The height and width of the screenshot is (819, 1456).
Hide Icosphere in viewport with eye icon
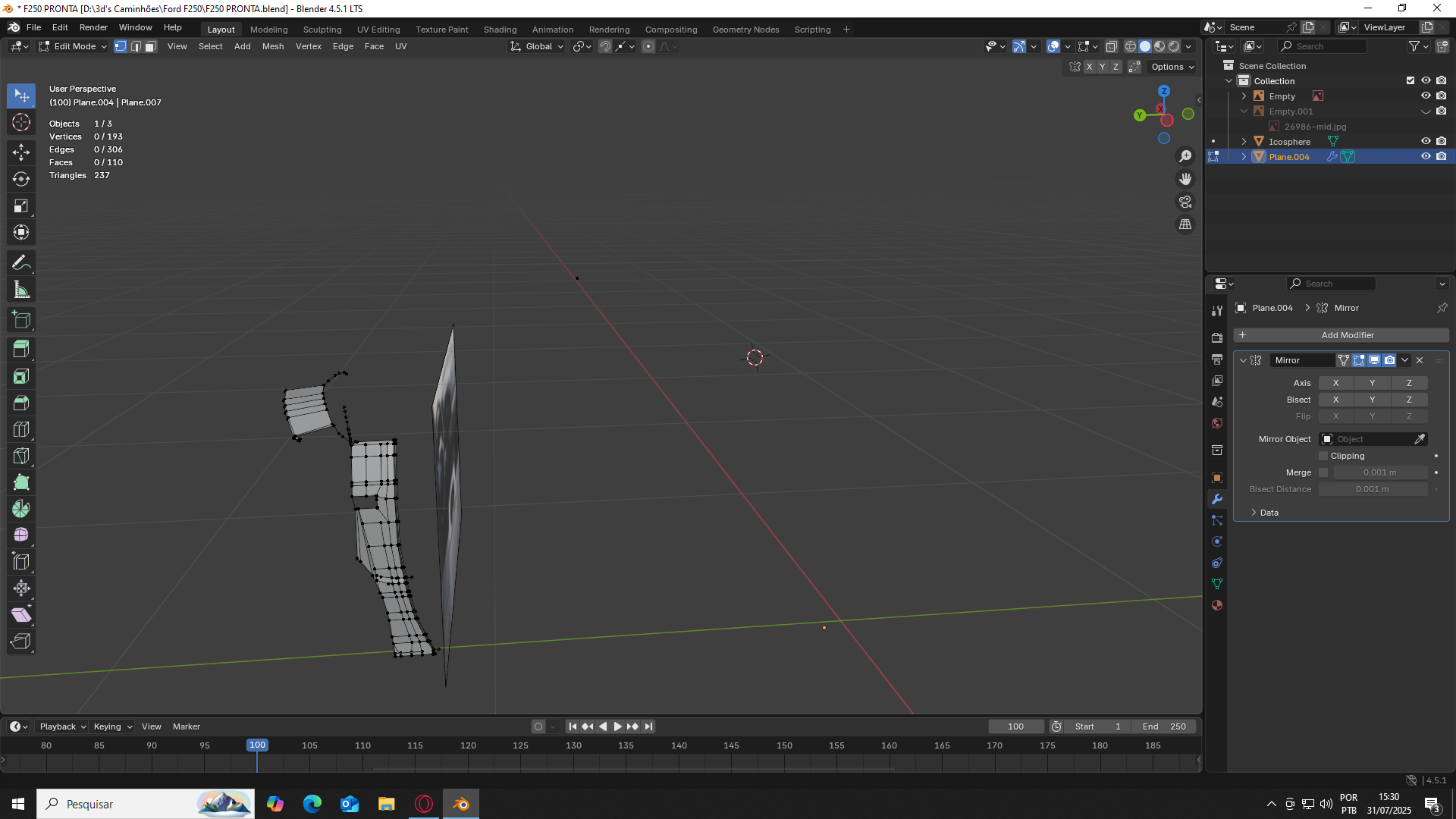tap(1426, 142)
